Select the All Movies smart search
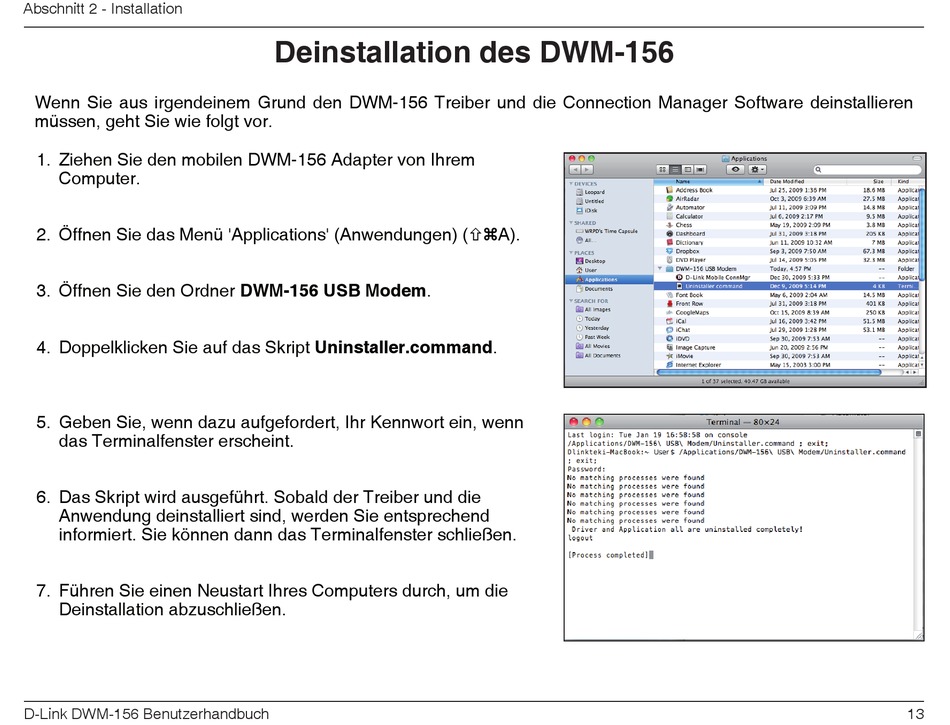This screenshot has width=950, height=725. (x=593, y=346)
